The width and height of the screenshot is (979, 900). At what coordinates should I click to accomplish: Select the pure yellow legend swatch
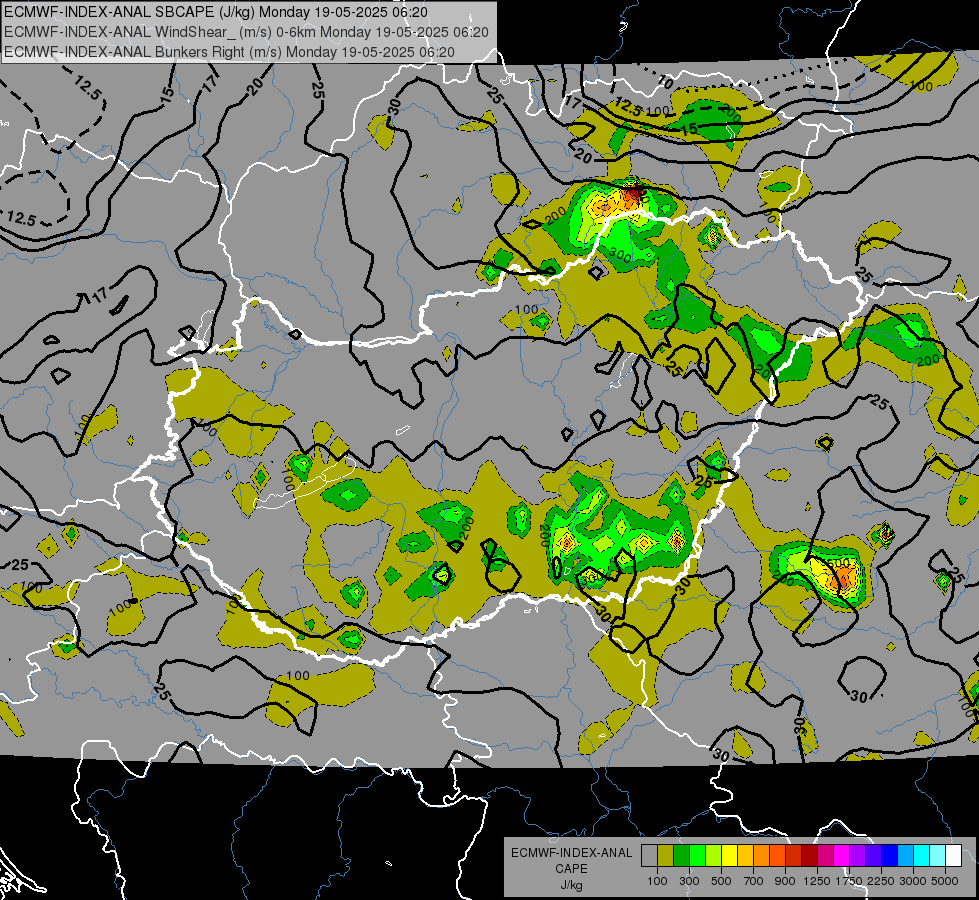tap(729, 856)
